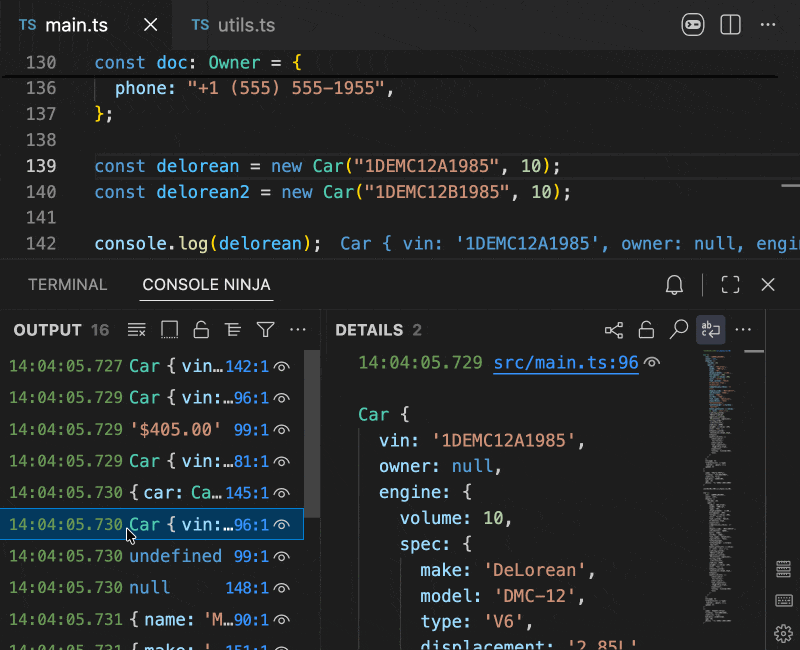Toggle eye icon on the 142:1 log row
Viewport: 800px width, 650px height.
pyautogui.click(x=282, y=366)
